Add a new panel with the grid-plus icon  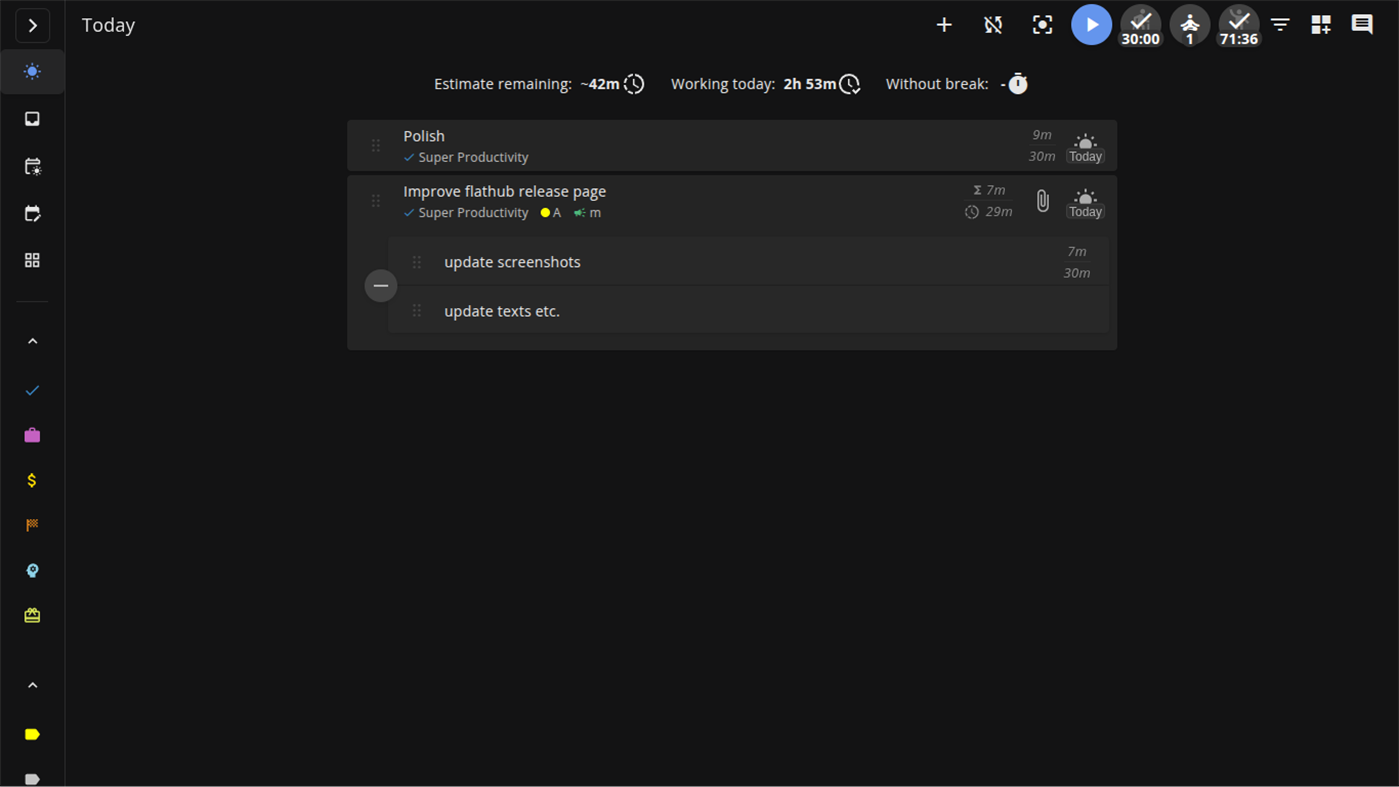click(x=1320, y=24)
